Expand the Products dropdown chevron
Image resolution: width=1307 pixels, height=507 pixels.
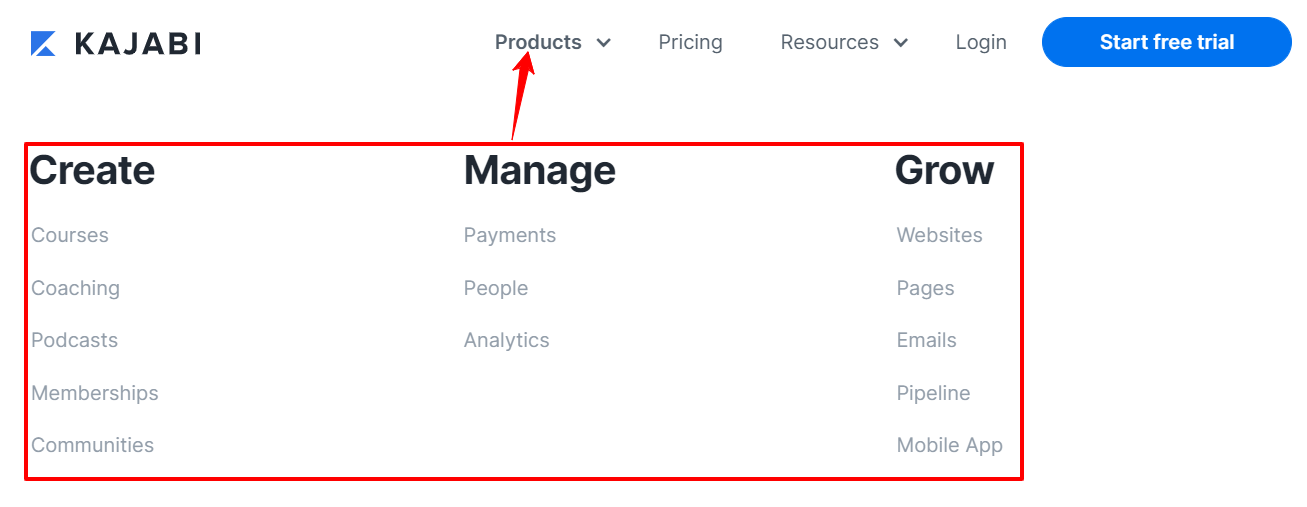(603, 43)
